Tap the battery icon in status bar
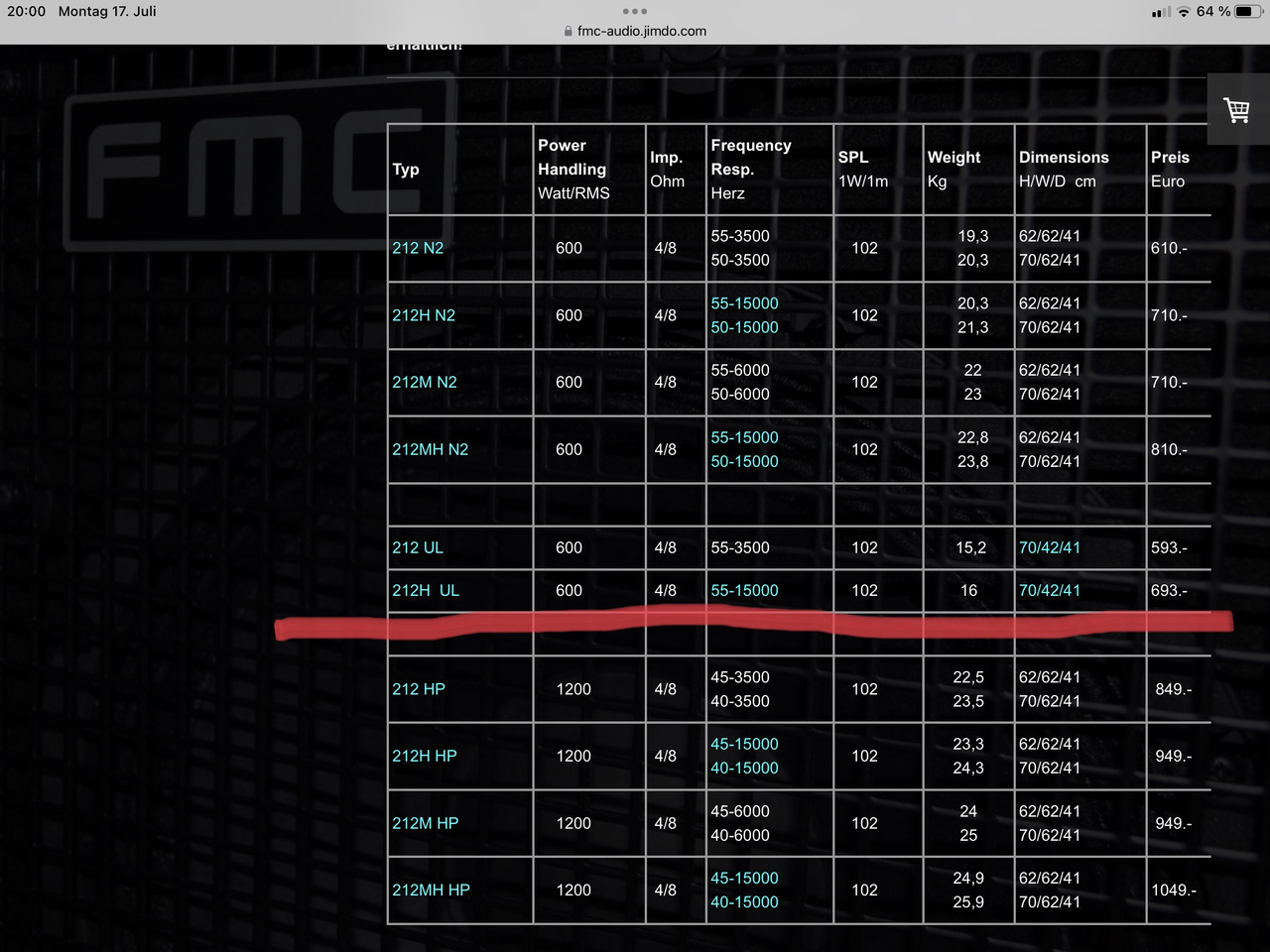Viewport: 1270px width, 952px height. point(1249,11)
